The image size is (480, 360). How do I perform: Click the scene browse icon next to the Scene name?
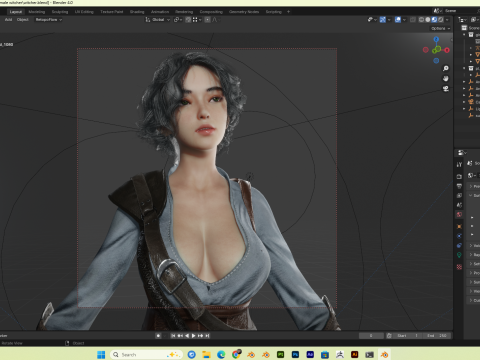point(437,11)
